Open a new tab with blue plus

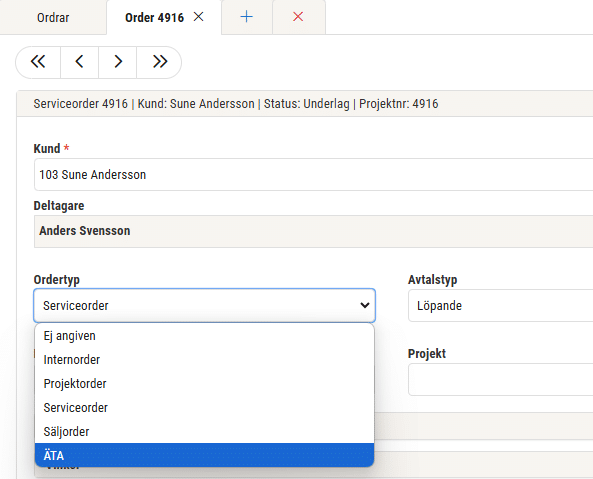click(247, 17)
